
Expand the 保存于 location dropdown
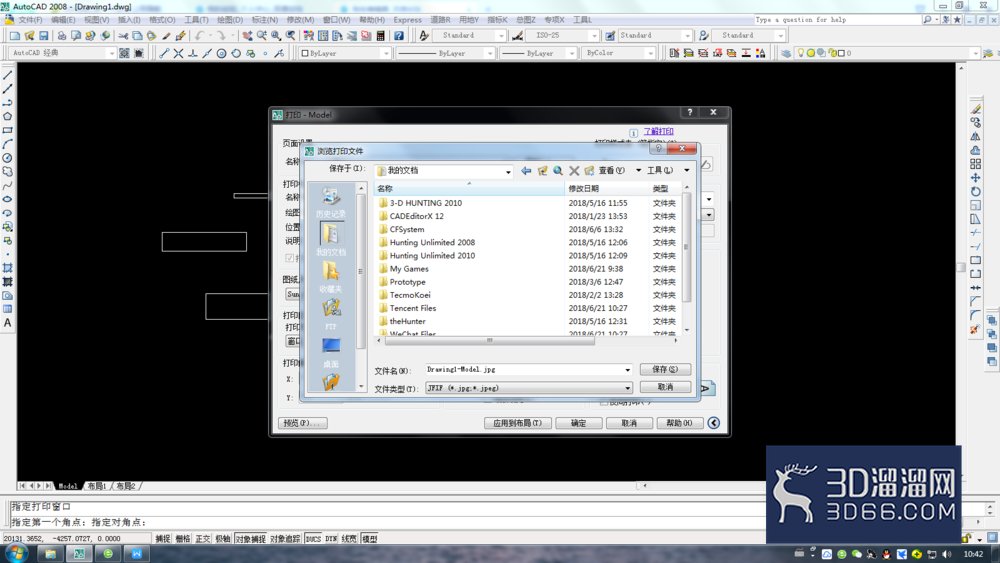(508, 171)
